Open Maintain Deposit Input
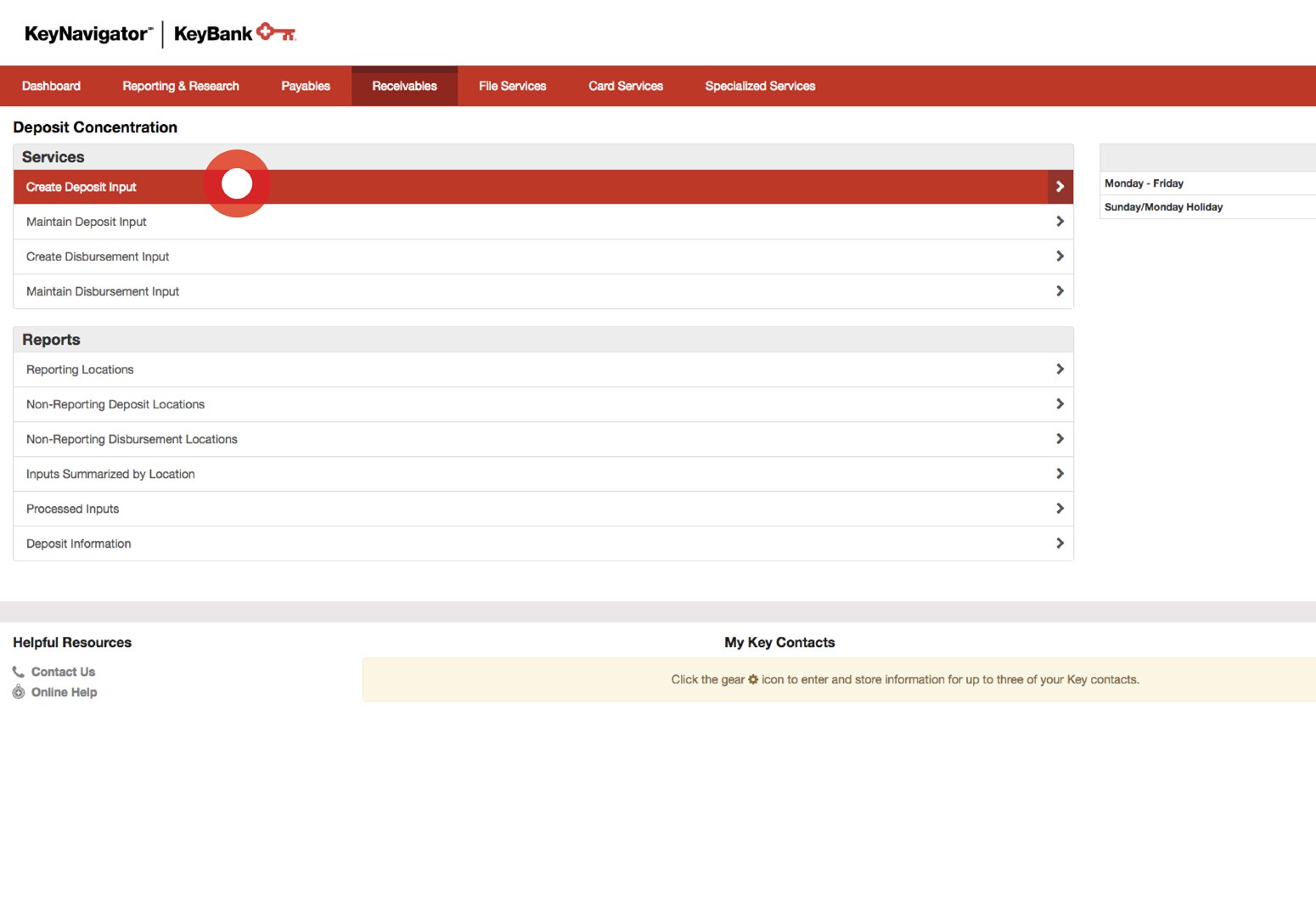This screenshot has width=1316, height=923. click(87, 221)
